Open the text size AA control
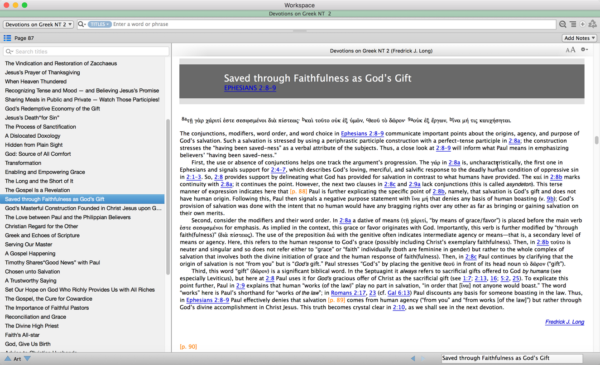600x365 pixels. [x=570, y=50]
